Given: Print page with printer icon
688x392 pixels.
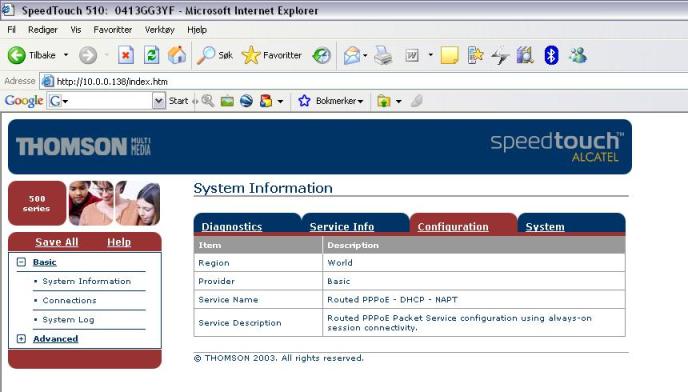Looking at the screenshot, I should 383,55.
